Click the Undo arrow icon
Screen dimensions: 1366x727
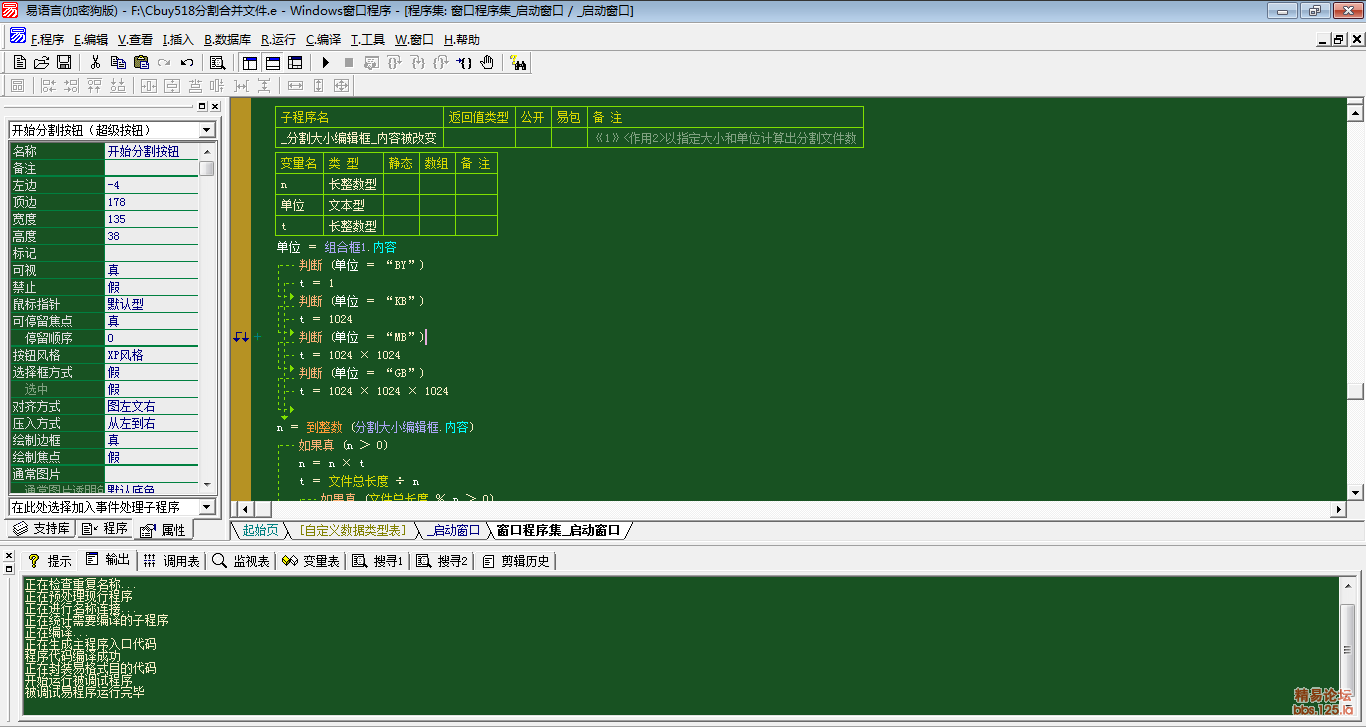tap(187, 63)
